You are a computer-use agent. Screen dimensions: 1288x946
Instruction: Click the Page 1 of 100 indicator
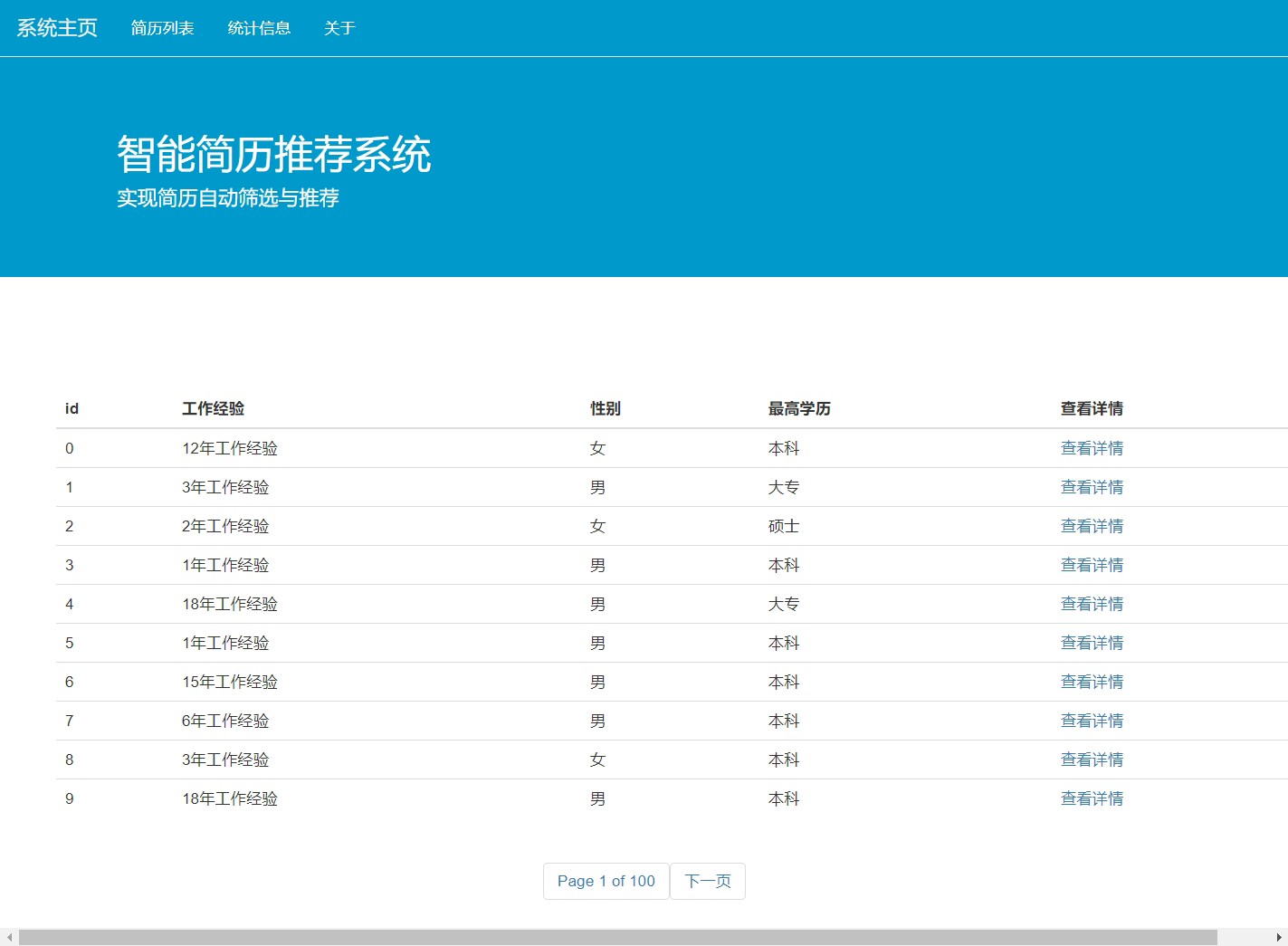click(606, 881)
